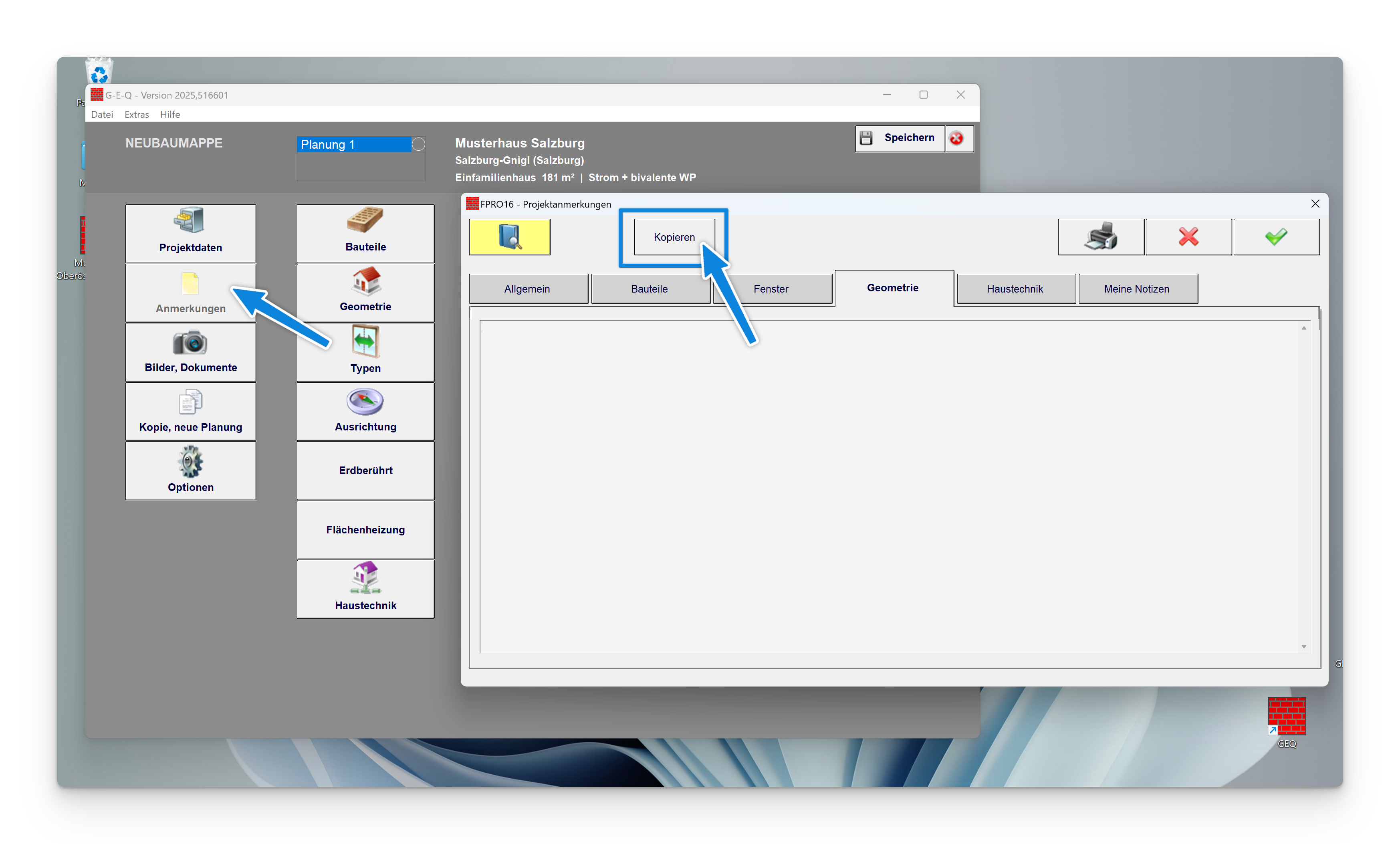
Task: Click the Speichern button
Action: tap(900, 138)
